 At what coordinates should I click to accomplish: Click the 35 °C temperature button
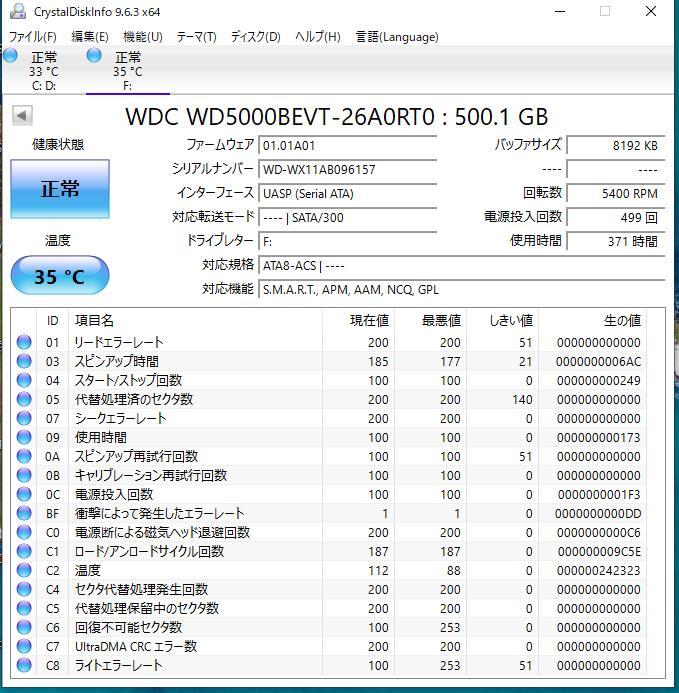[60, 276]
